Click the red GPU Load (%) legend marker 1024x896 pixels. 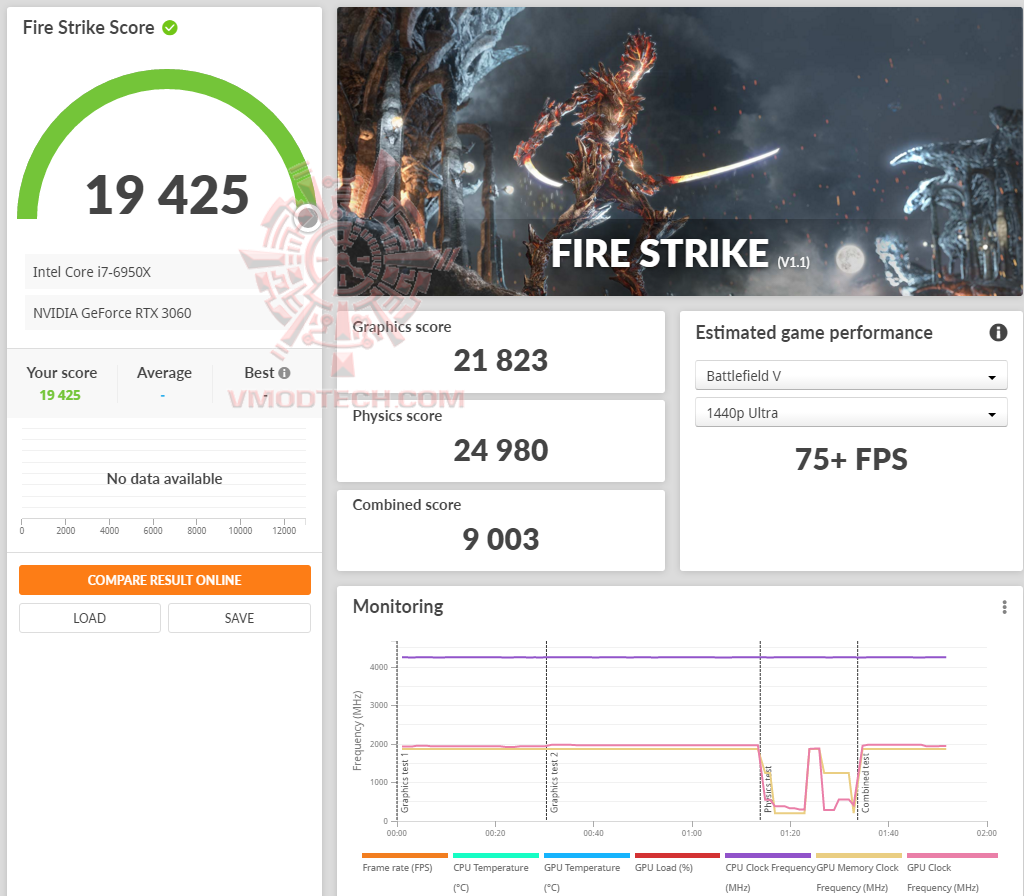(676, 856)
